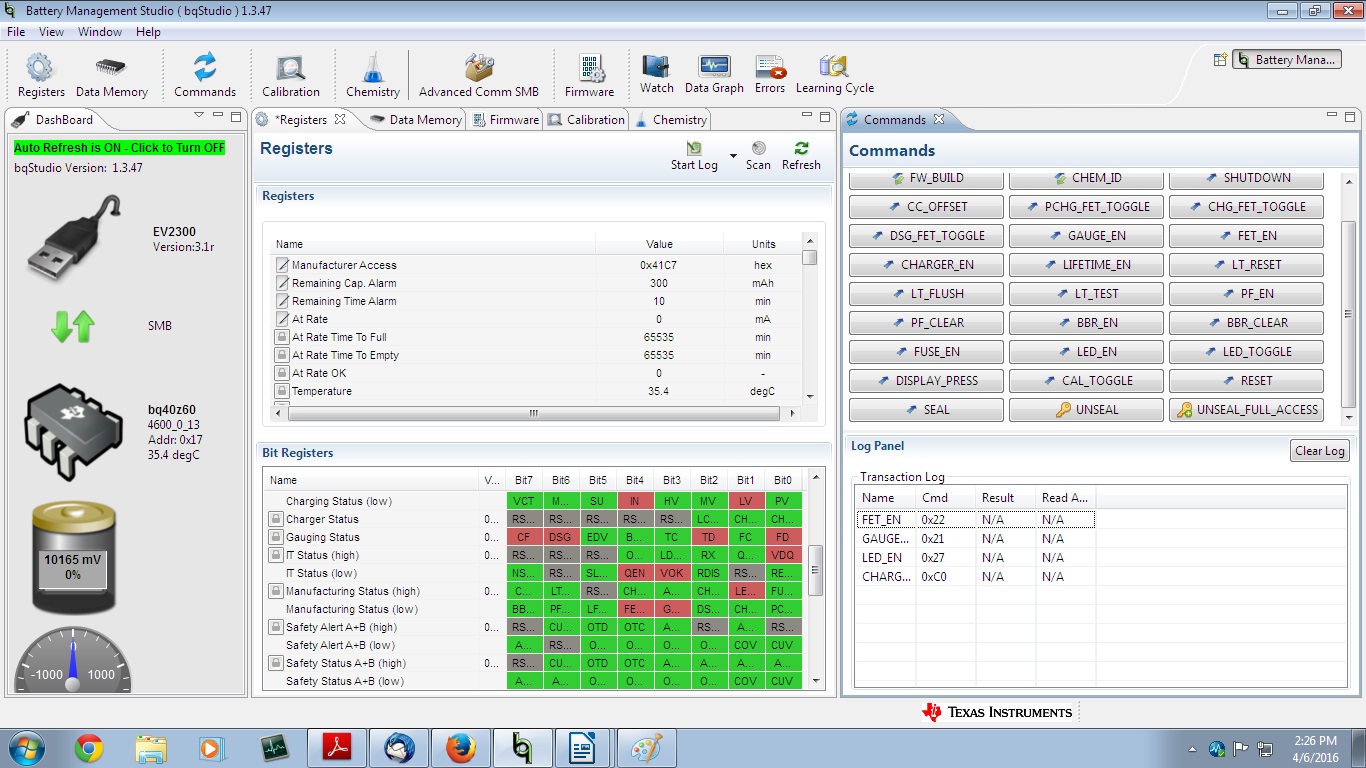Click the Clear Log button
This screenshot has width=1366, height=768.
[x=1320, y=451]
